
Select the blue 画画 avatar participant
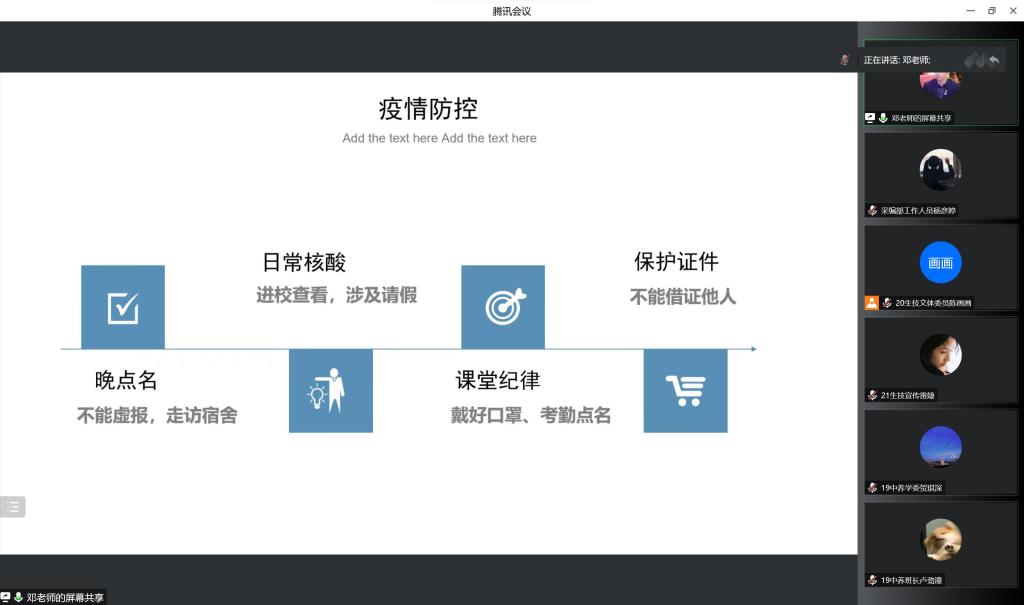coord(940,263)
